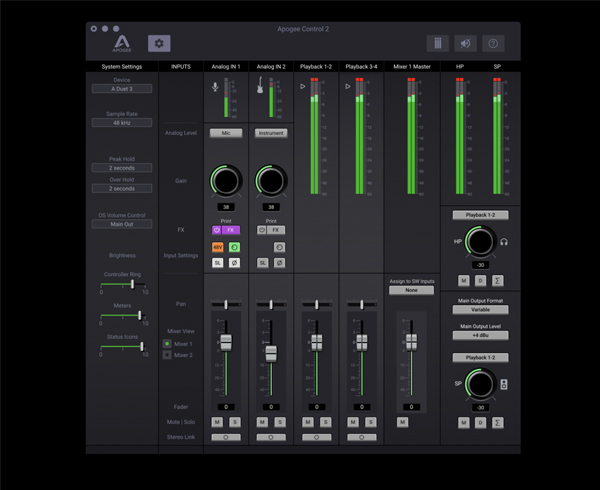Image resolution: width=600 pixels, height=490 pixels.
Task: Solo the Playback 3-4 channel
Action: (x=370, y=422)
